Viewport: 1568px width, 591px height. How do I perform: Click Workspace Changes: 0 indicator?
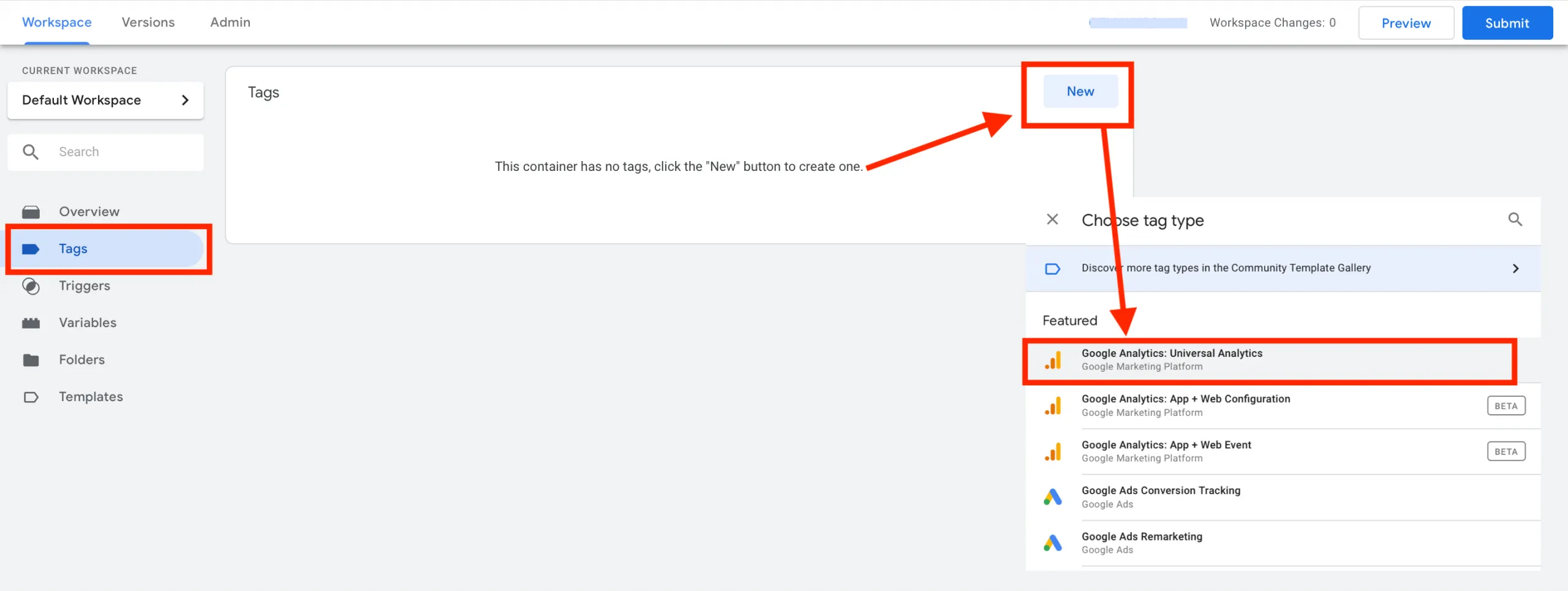coord(1272,23)
